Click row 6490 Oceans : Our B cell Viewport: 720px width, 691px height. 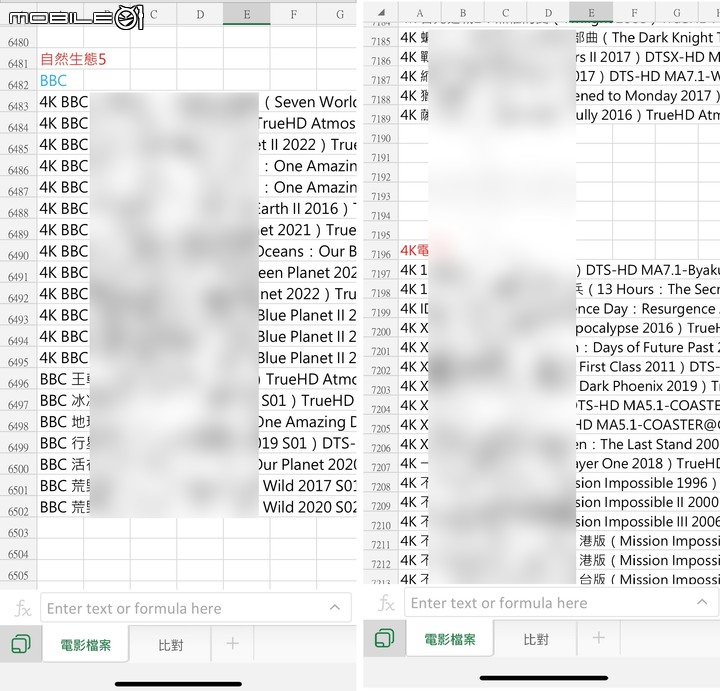307,251
